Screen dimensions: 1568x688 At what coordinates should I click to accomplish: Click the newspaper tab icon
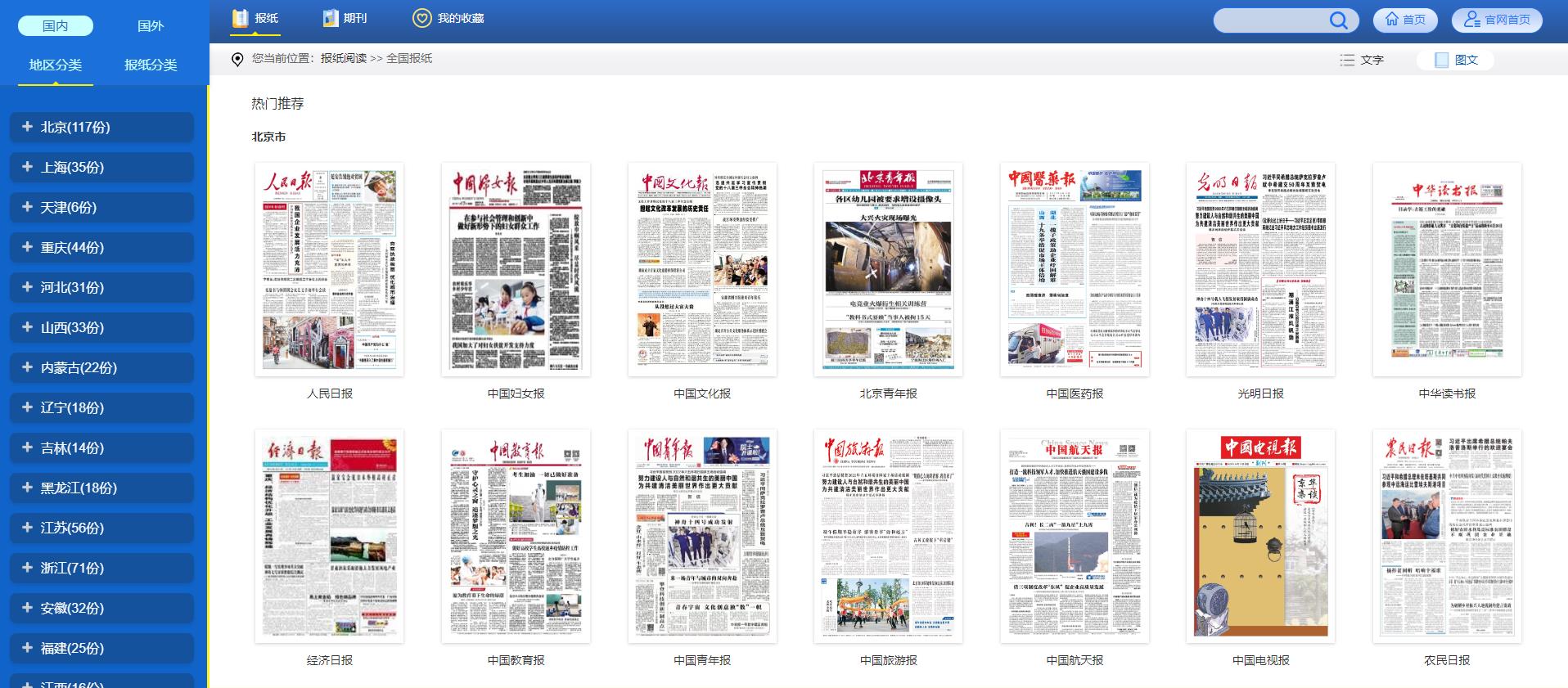tap(240, 18)
